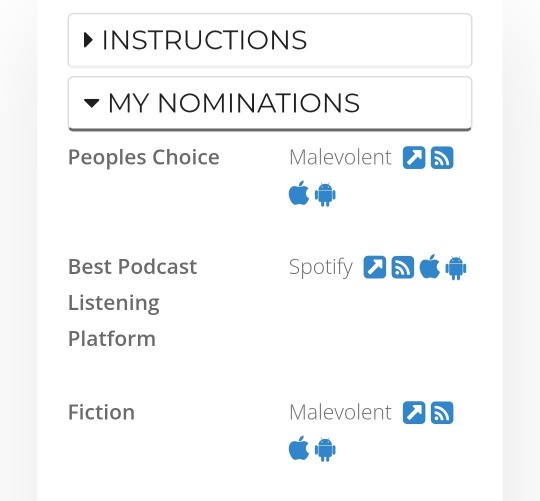Open RSS feed for Peoples Choice Malevolent

[442, 158]
